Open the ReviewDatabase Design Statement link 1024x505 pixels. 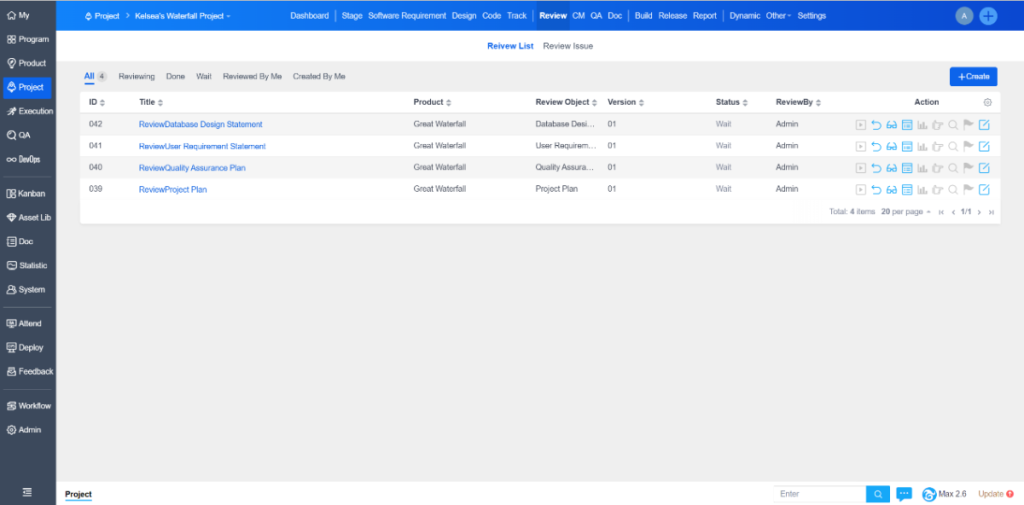tap(200, 125)
